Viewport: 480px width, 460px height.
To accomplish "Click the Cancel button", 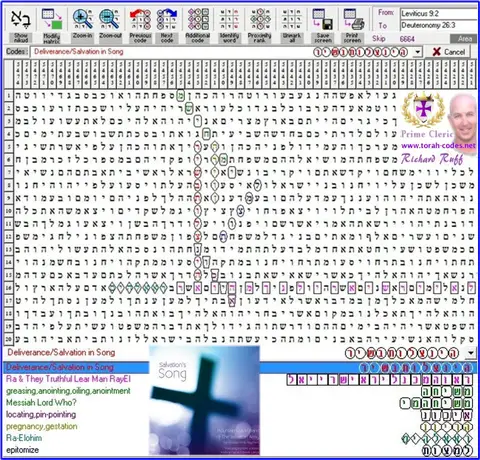I will coord(449,52).
